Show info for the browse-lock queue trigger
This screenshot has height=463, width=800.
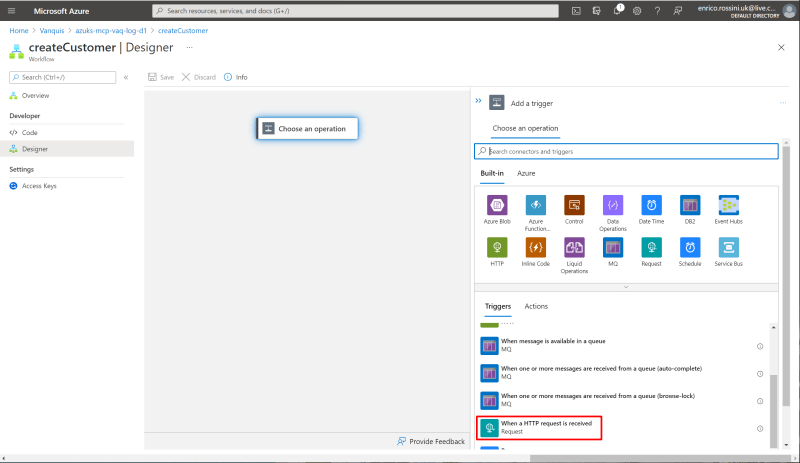tap(760, 401)
